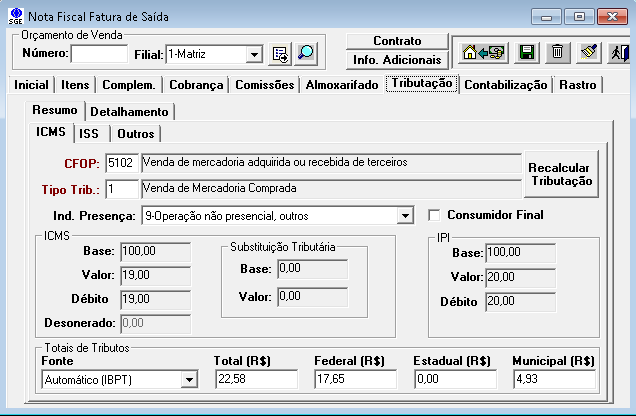Click the magnifier search icon beside Filial

tap(306, 54)
